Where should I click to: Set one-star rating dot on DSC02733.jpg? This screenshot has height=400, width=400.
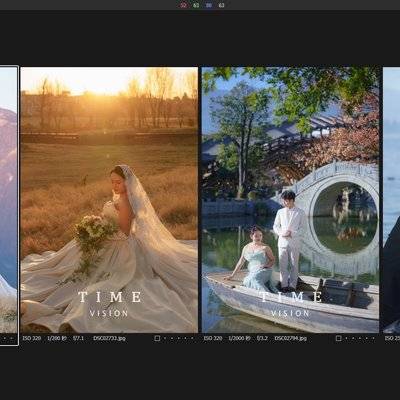click(165, 338)
